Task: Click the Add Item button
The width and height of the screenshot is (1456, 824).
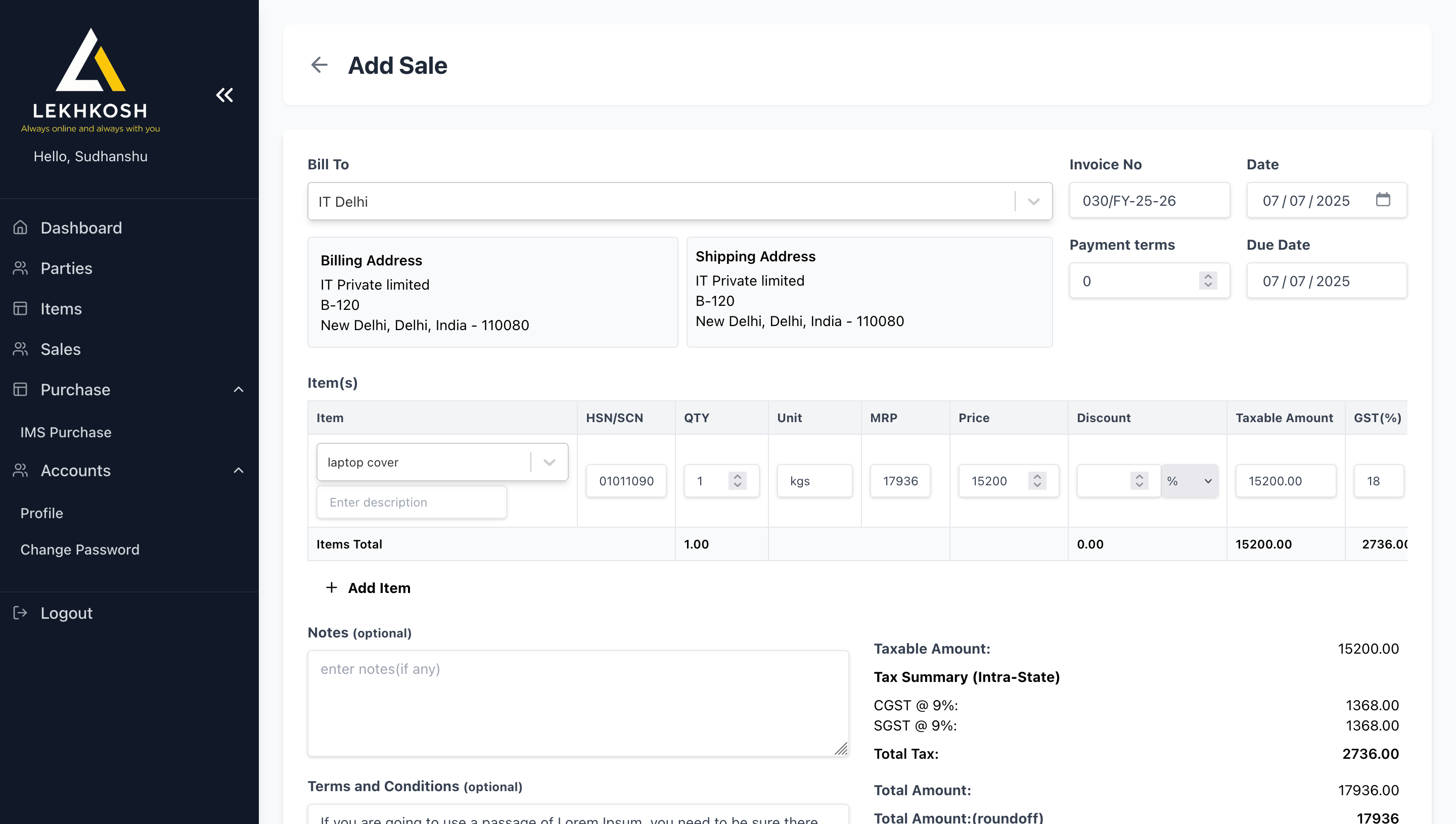Action: [368, 587]
